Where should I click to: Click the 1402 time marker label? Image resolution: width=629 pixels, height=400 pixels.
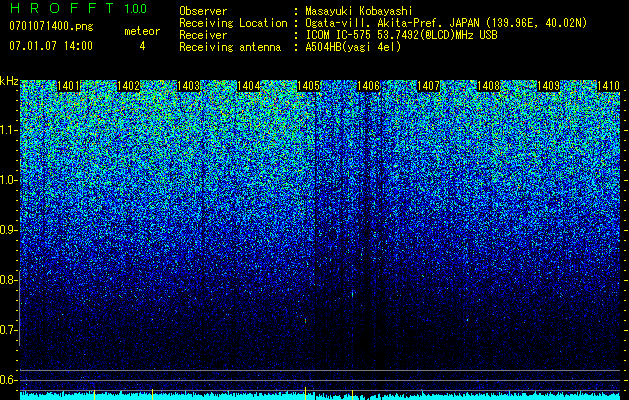click(x=128, y=86)
